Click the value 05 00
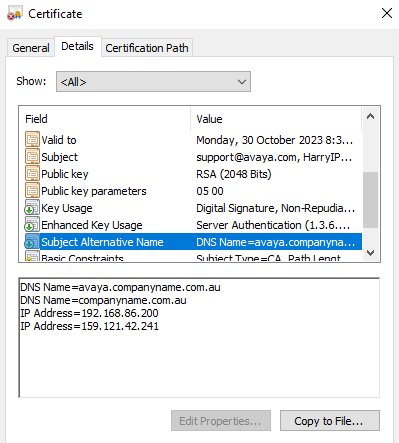Viewport: 399px width, 443px height. click(210, 191)
